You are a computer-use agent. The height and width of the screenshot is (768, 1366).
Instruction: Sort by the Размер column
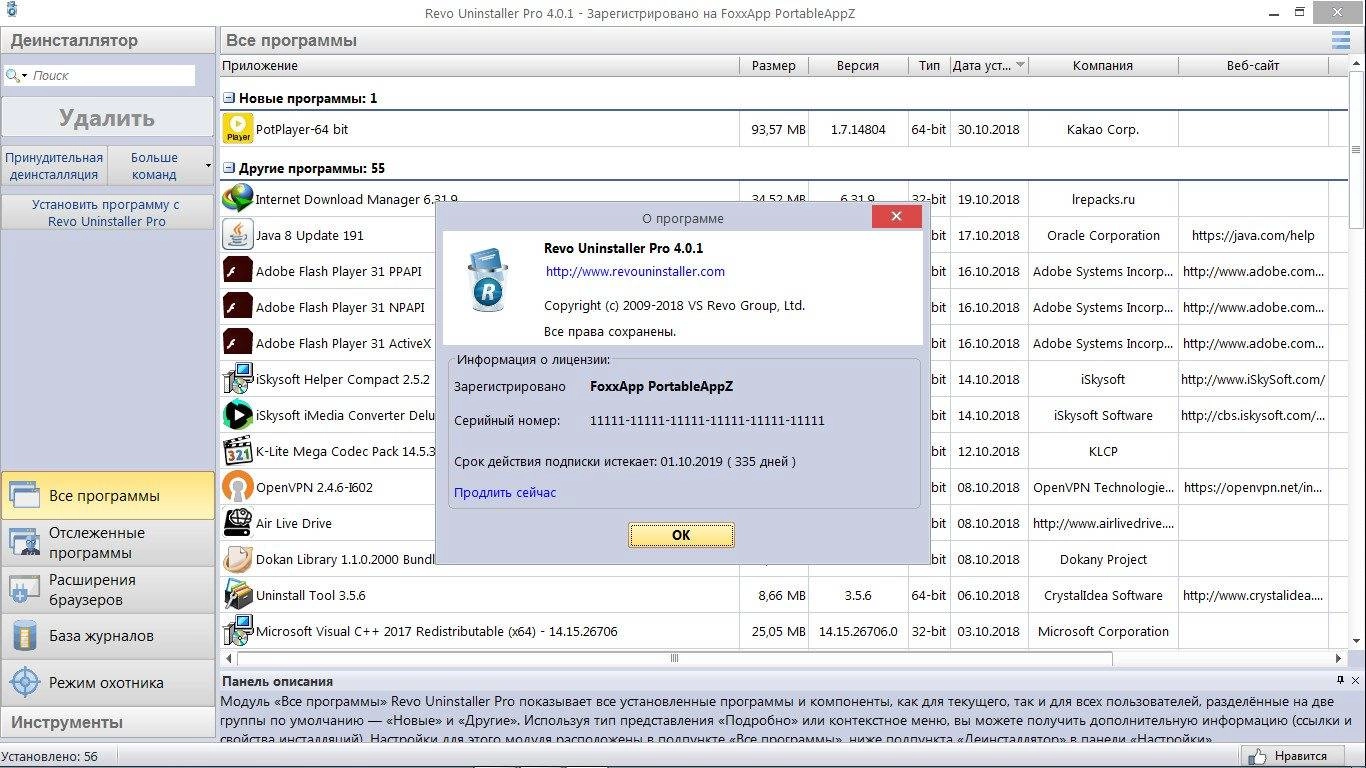[x=774, y=65]
